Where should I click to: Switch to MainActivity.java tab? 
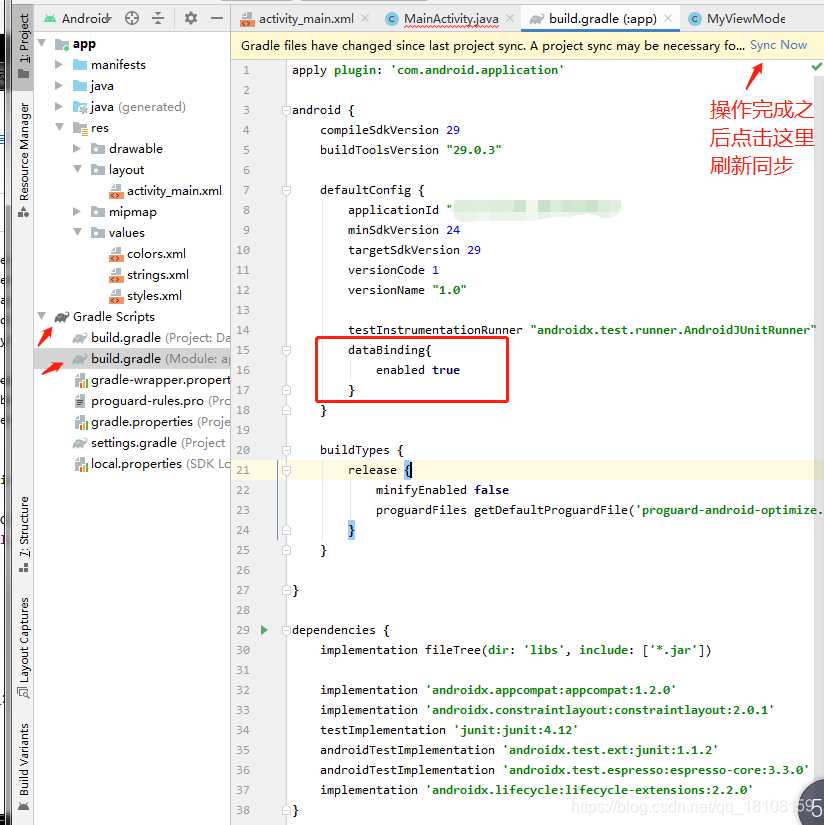pos(451,19)
